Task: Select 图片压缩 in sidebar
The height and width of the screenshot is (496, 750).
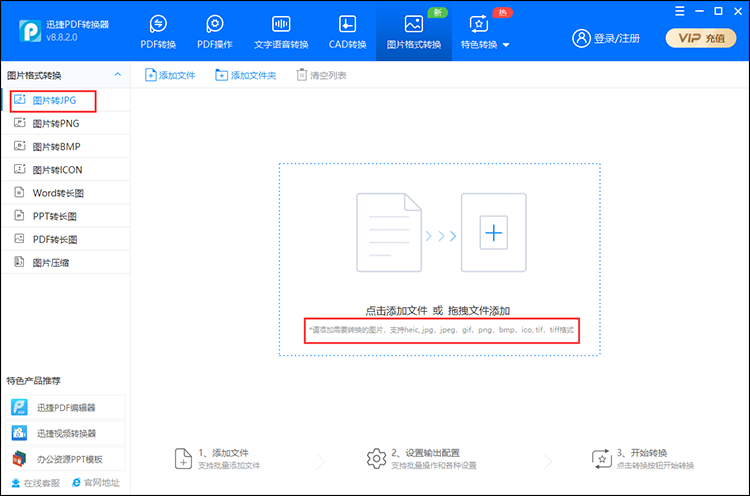Action: pos(66,263)
